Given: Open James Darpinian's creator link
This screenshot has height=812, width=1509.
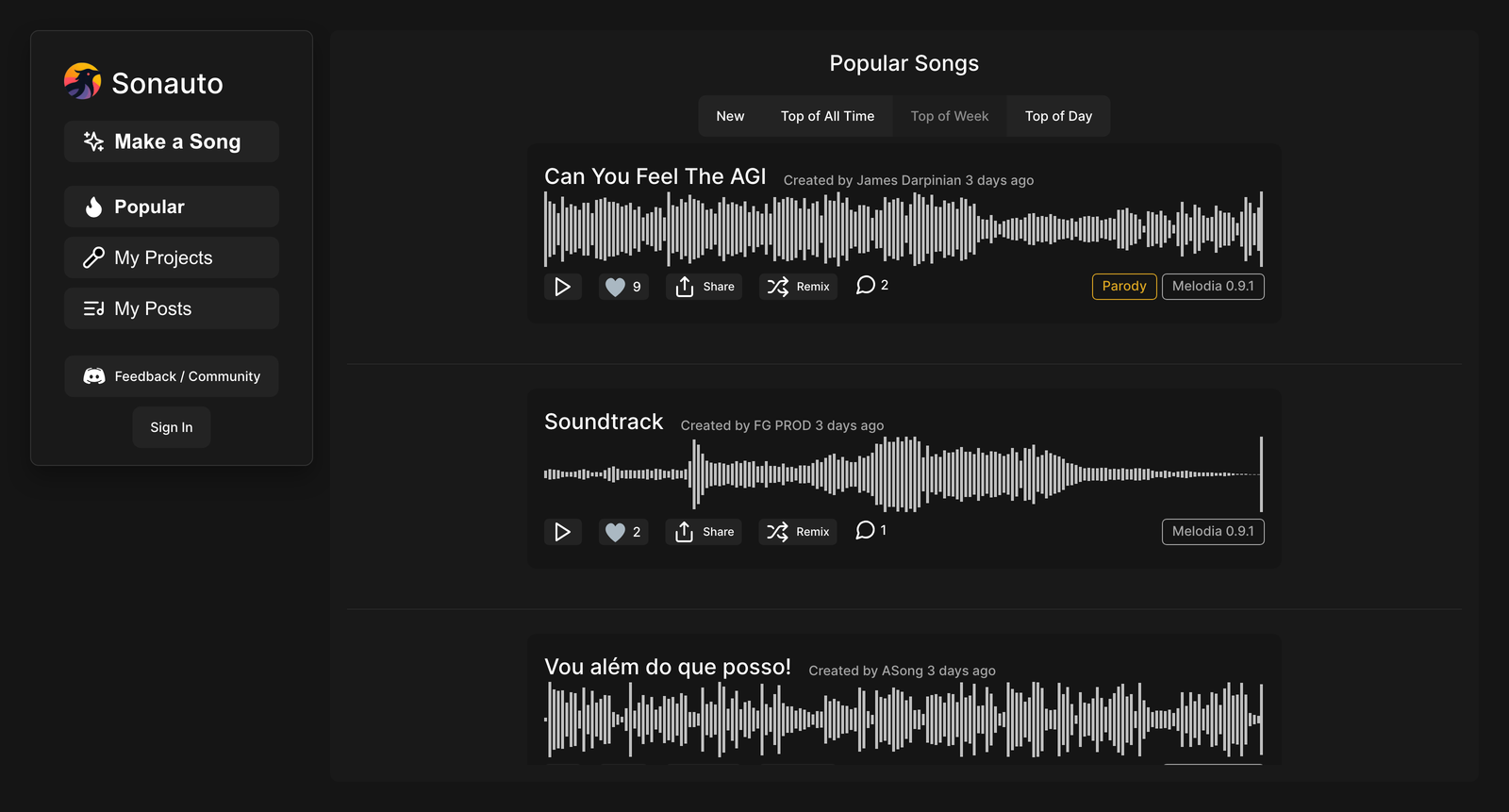Looking at the screenshot, I should tap(908, 179).
